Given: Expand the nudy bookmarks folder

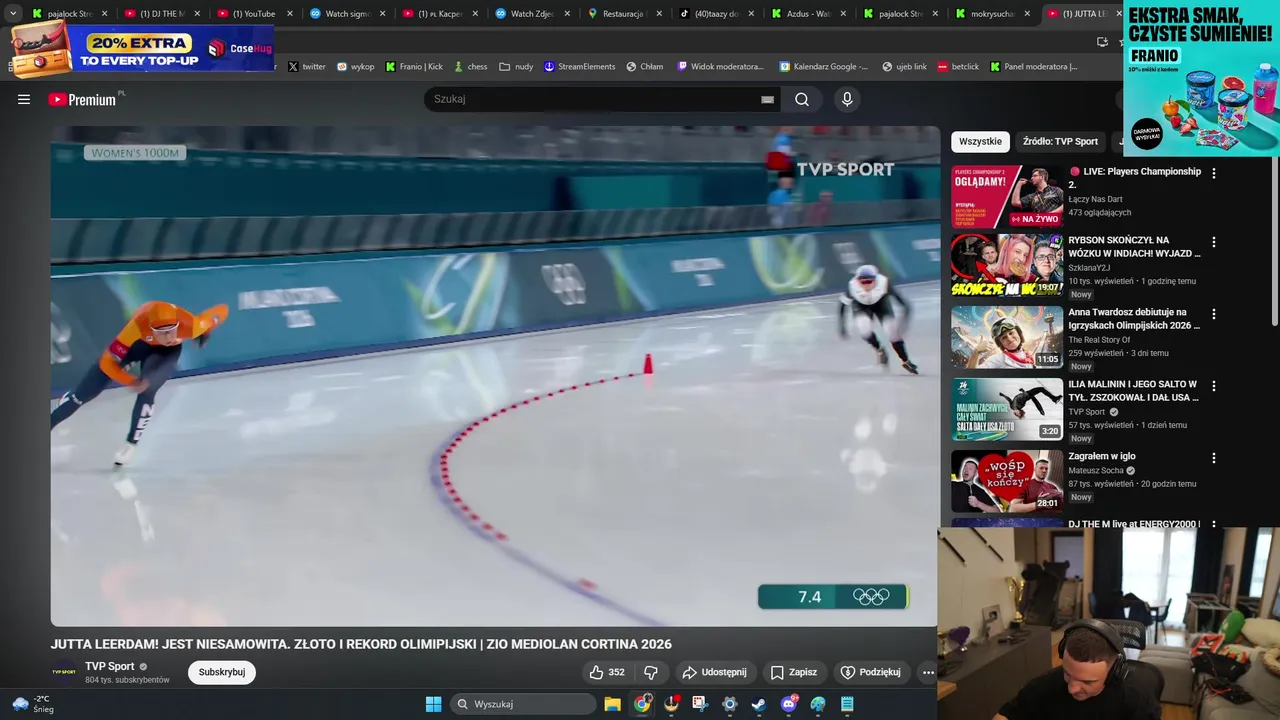Looking at the screenshot, I should pyautogui.click(x=516, y=67).
